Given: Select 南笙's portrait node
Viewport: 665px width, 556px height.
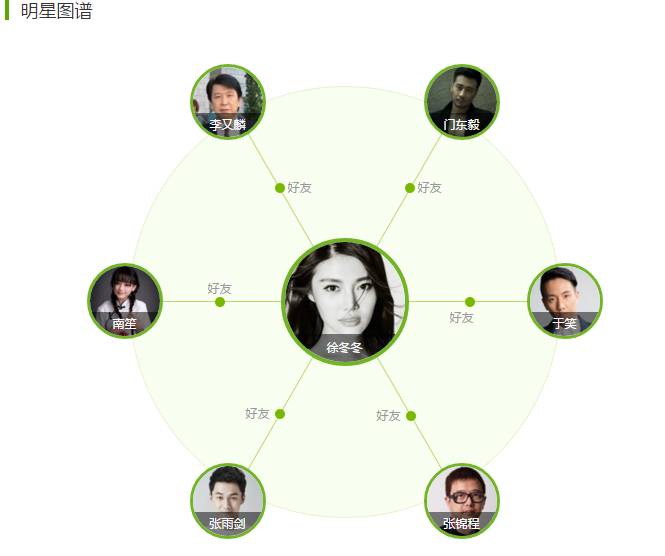Looking at the screenshot, I should point(125,301).
